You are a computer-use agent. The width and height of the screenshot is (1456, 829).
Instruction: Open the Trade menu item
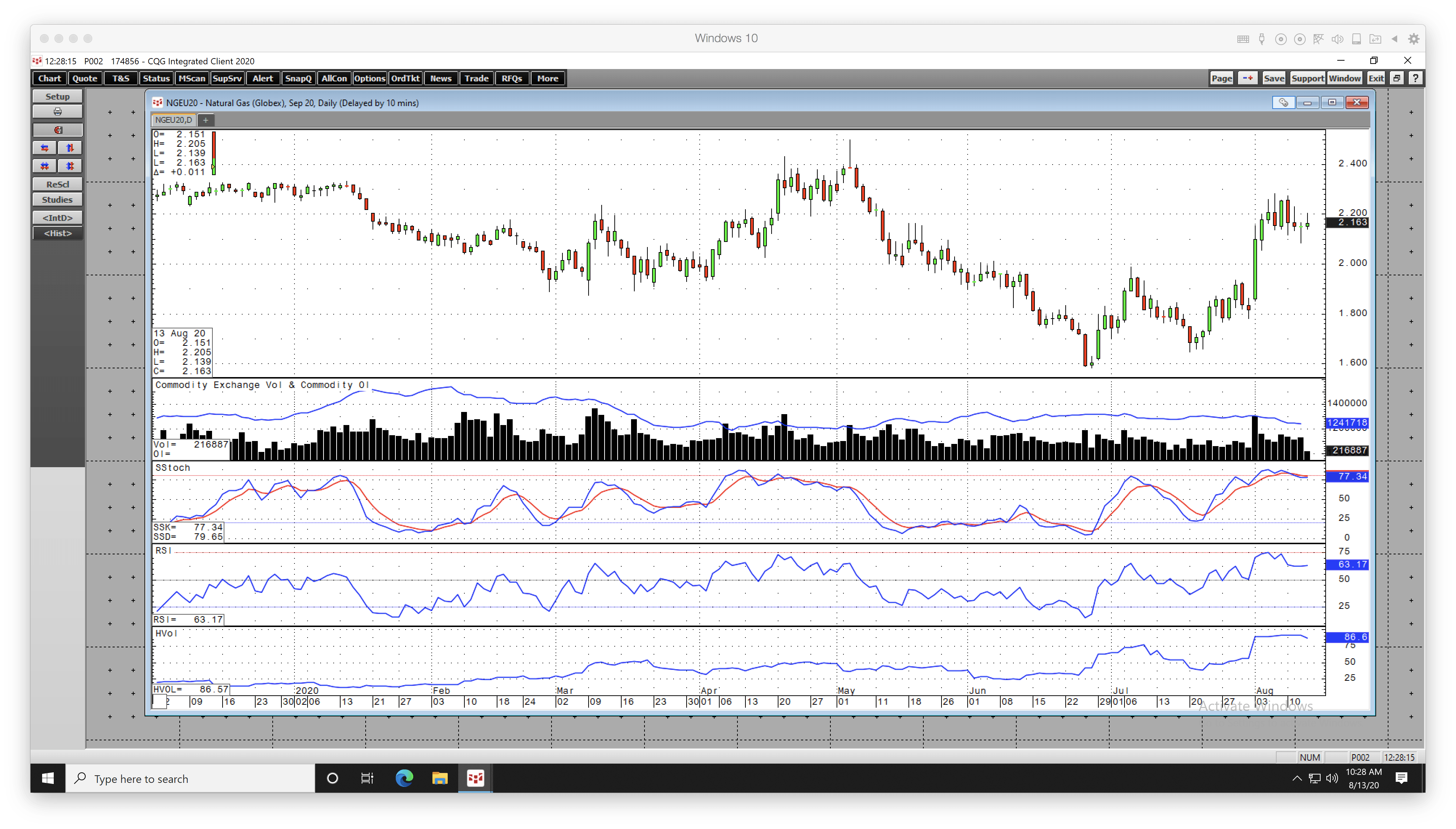tap(476, 78)
